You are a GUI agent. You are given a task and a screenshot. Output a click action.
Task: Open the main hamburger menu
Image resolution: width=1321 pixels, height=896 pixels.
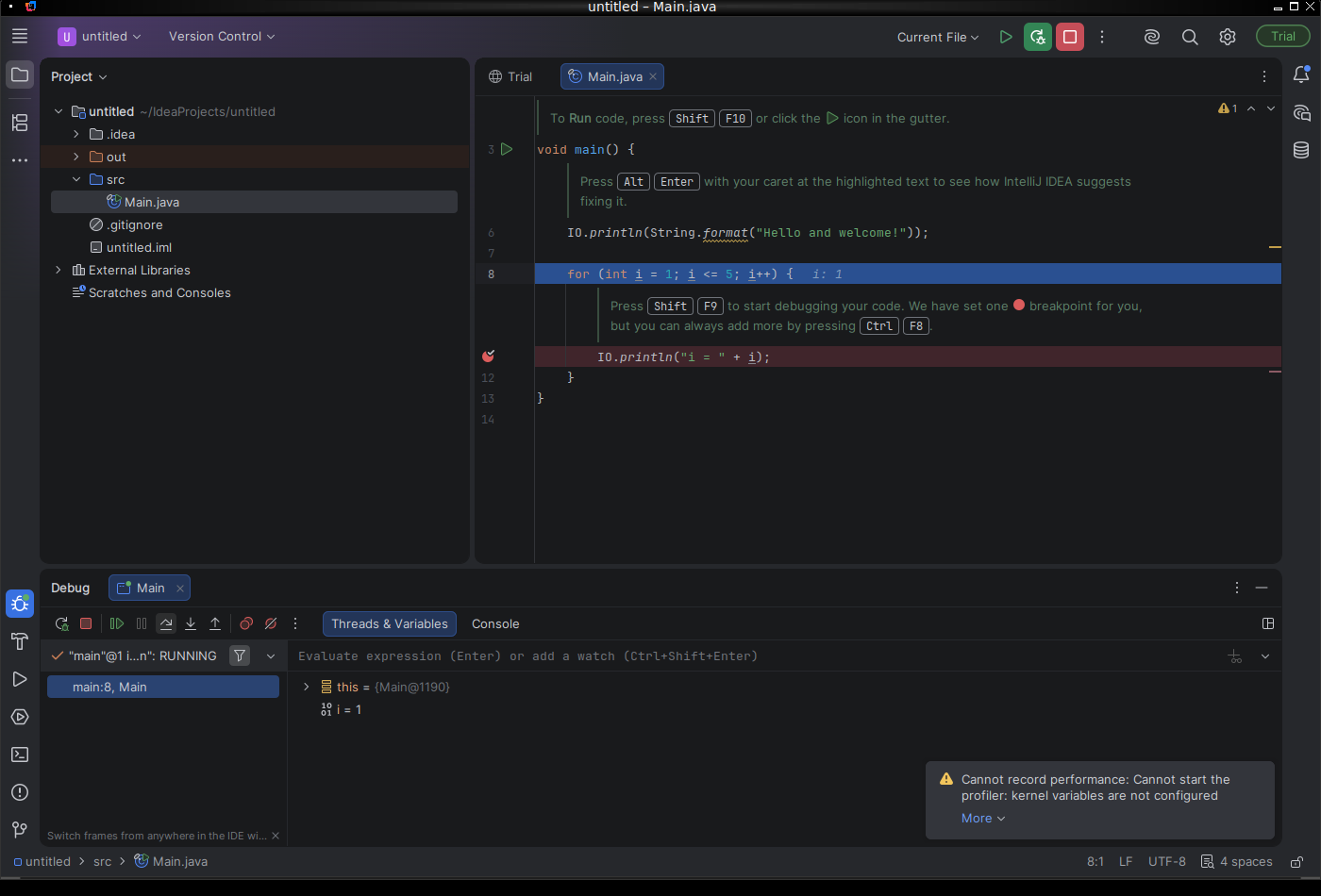pyautogui.click(x=20, y=36)
